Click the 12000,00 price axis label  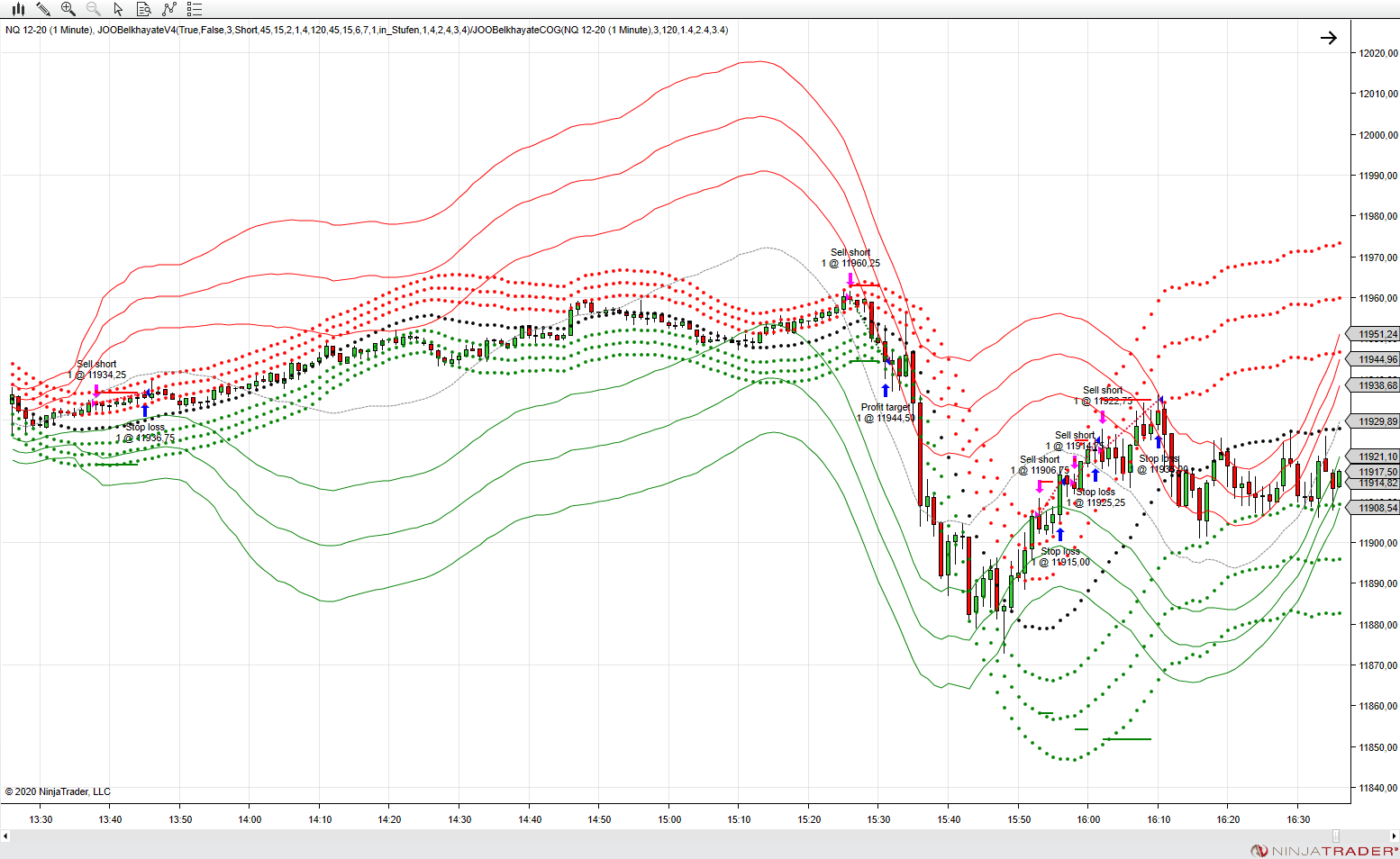1378,135
